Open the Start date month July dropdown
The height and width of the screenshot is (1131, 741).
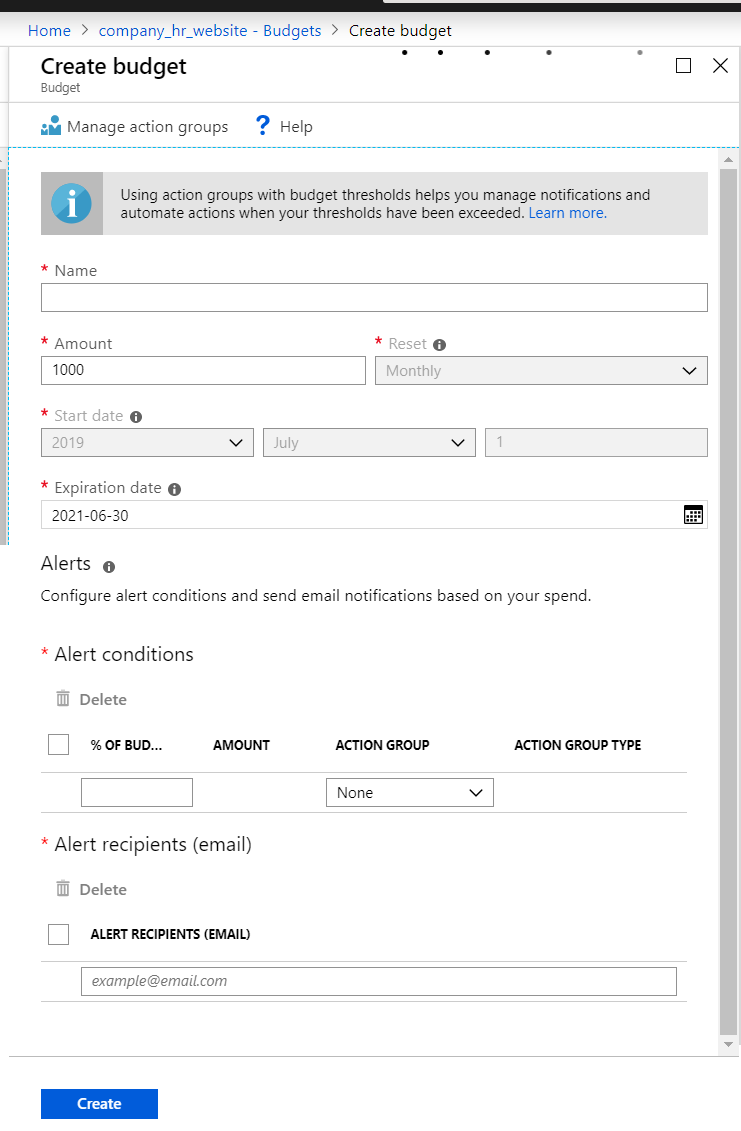pos(368,443)
